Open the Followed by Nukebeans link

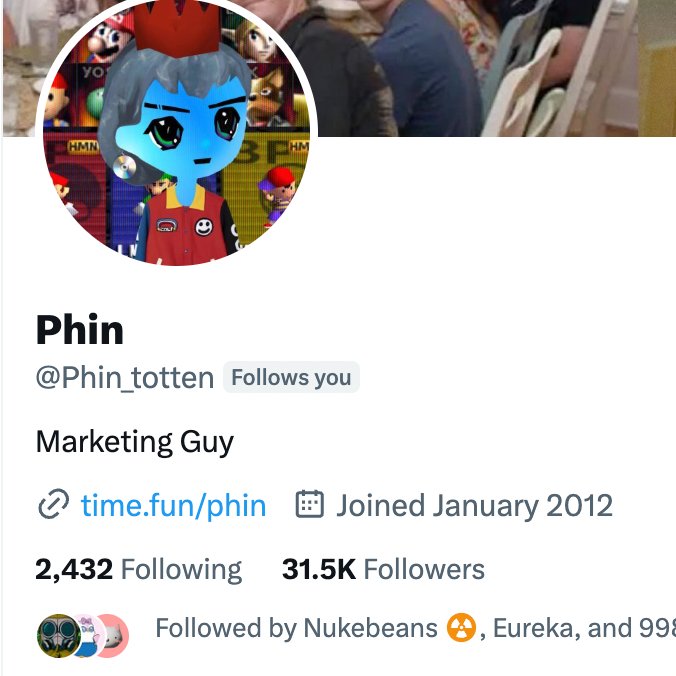tap(296, 628)
